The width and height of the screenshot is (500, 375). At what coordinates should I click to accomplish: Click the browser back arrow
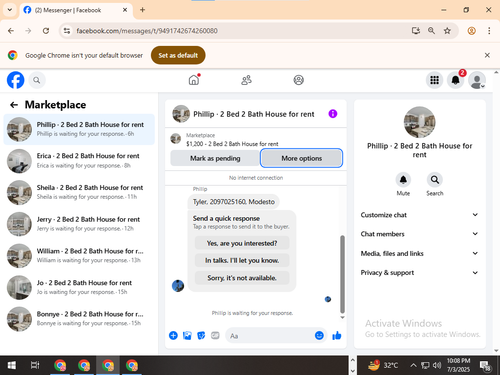point(11,31)
